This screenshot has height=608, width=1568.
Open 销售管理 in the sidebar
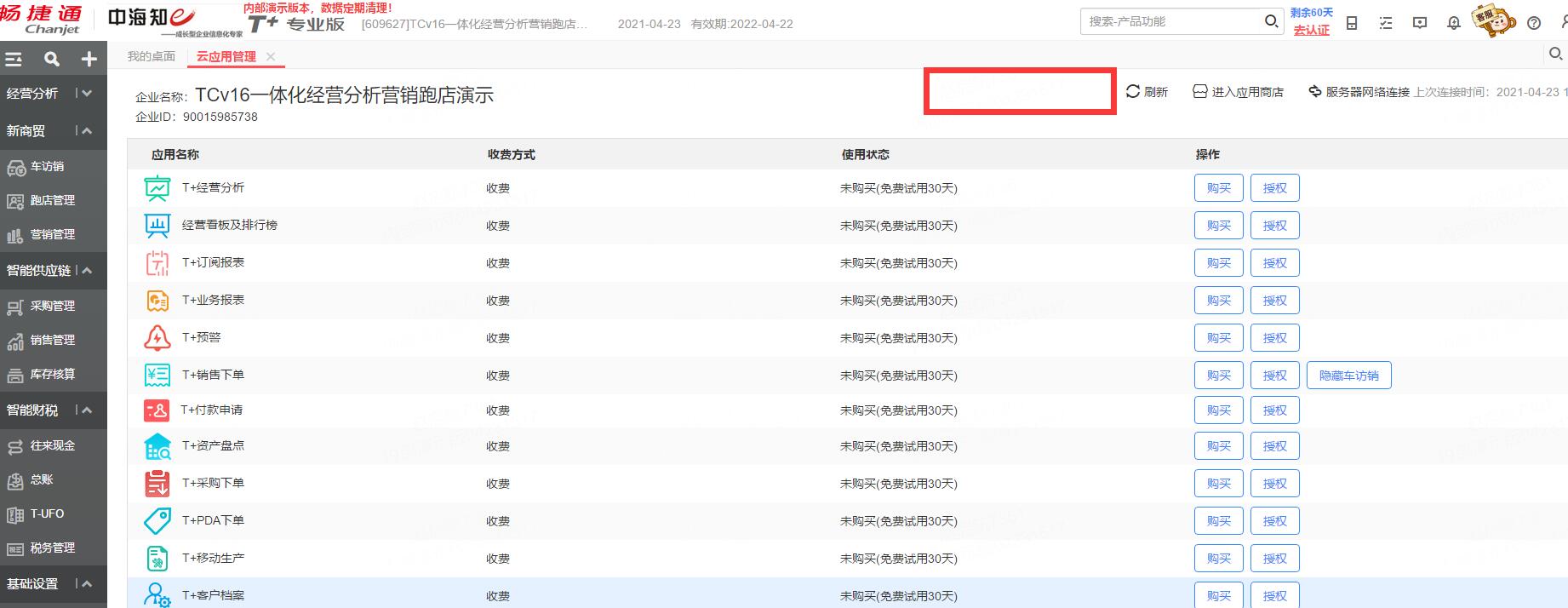point(54,341)
